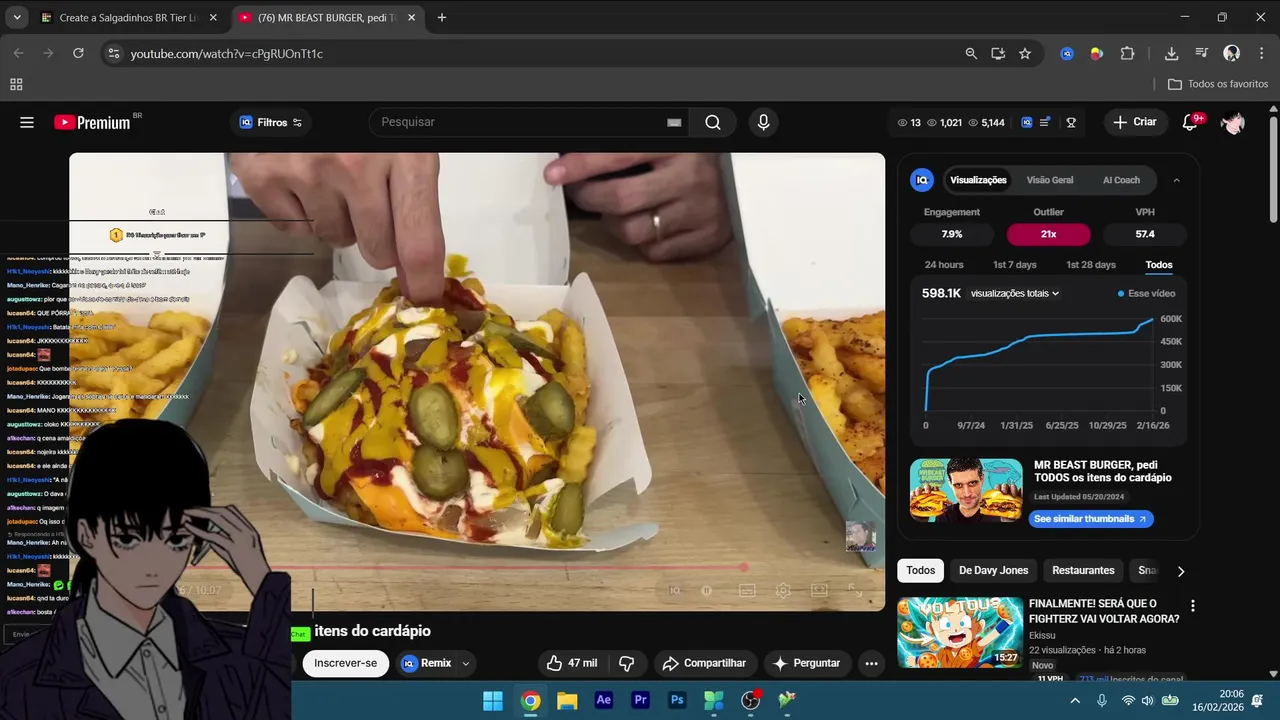The width and height of the screenshot is (1280, 720).
Task: Open After Effects from taskbar
Action: (x=604, y=700)
